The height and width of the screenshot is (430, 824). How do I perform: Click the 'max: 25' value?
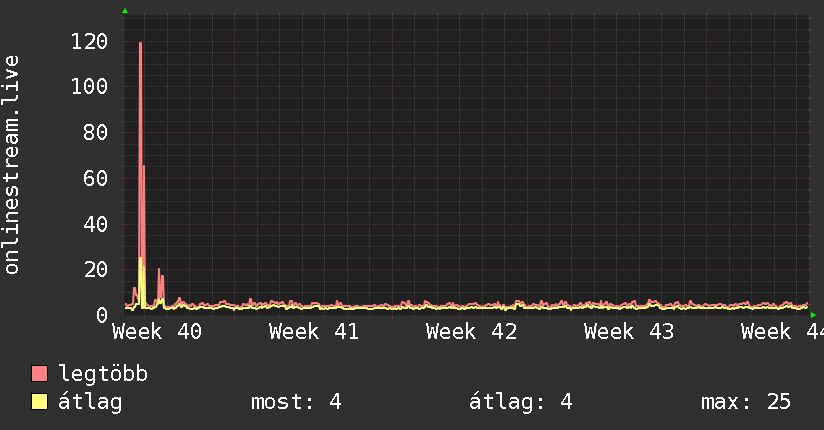coord(746,402)
